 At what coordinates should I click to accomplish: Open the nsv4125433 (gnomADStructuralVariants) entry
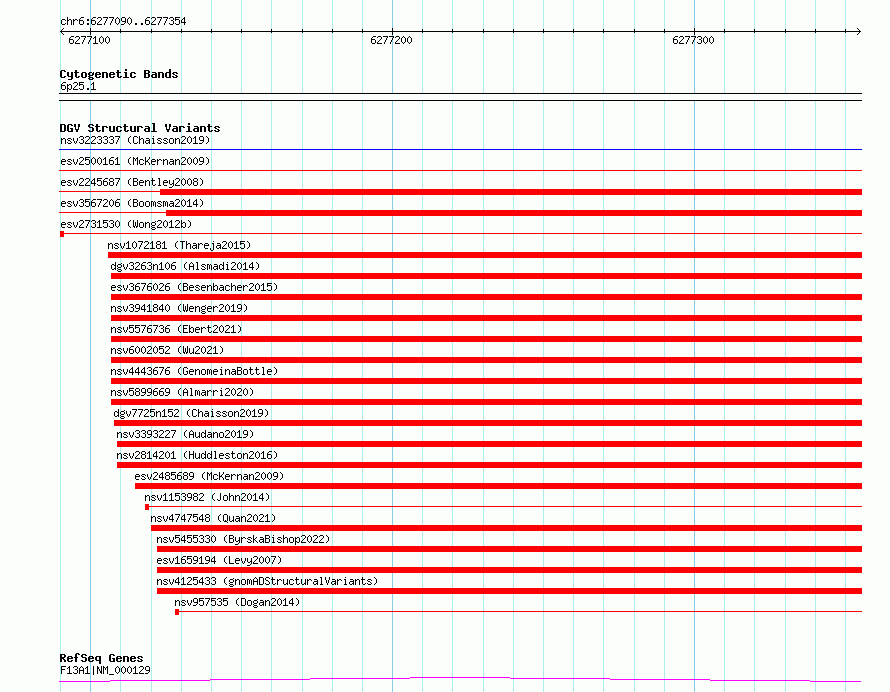[x=267, y=581]
